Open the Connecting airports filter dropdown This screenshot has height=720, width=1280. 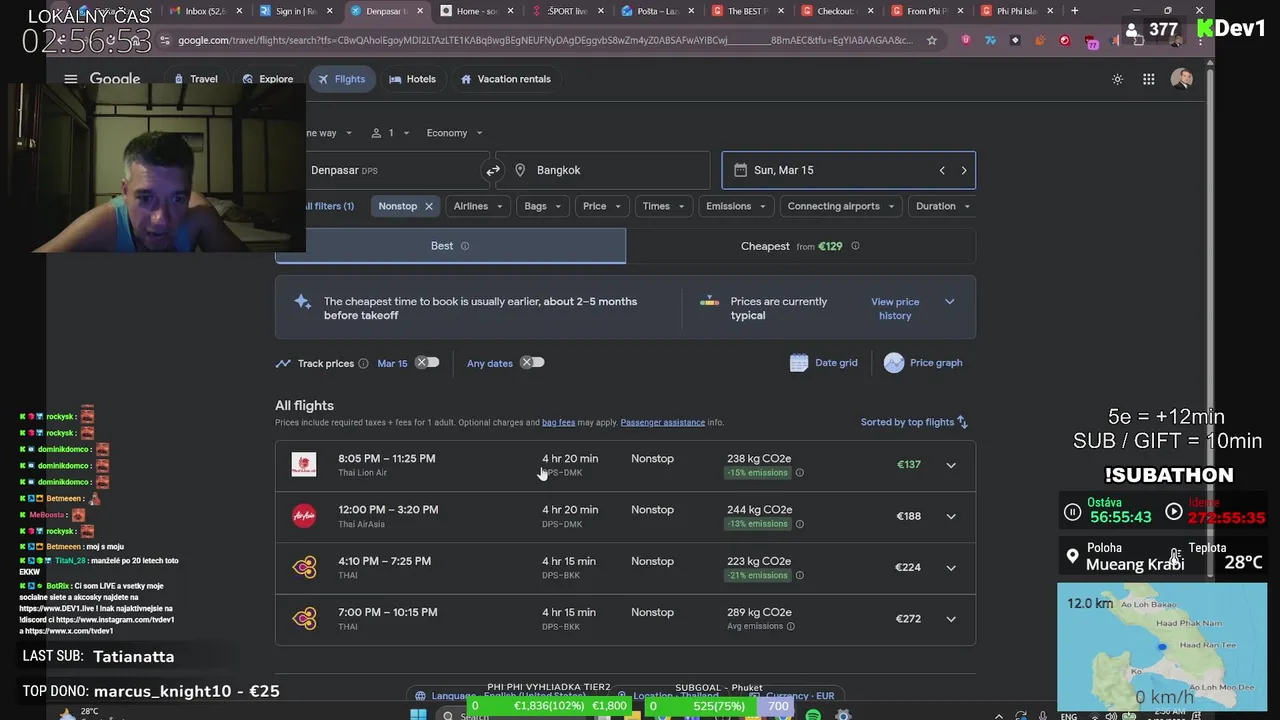click(841, 206)
